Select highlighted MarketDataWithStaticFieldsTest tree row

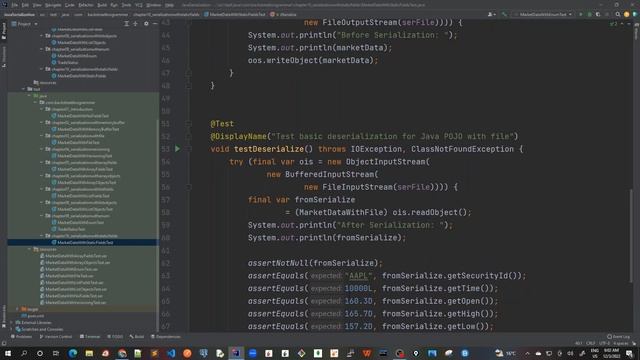click(82, 242)
